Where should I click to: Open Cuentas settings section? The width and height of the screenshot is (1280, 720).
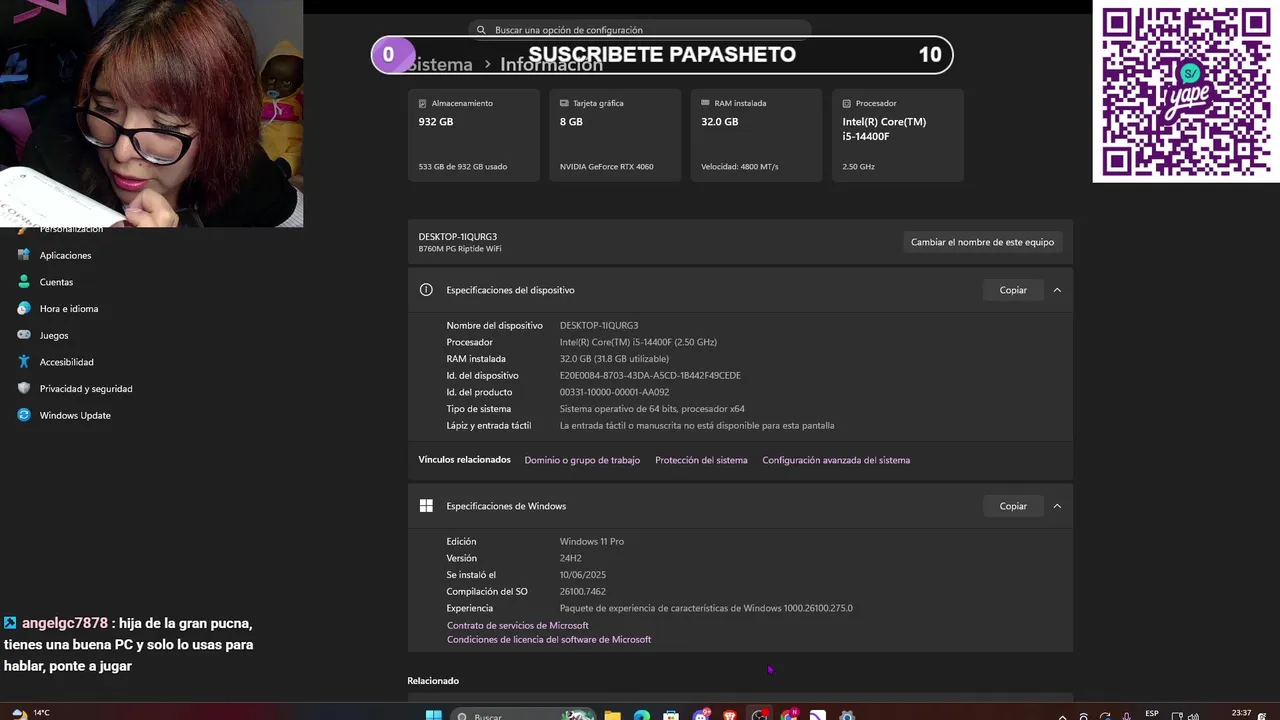[x=56, y=282]
